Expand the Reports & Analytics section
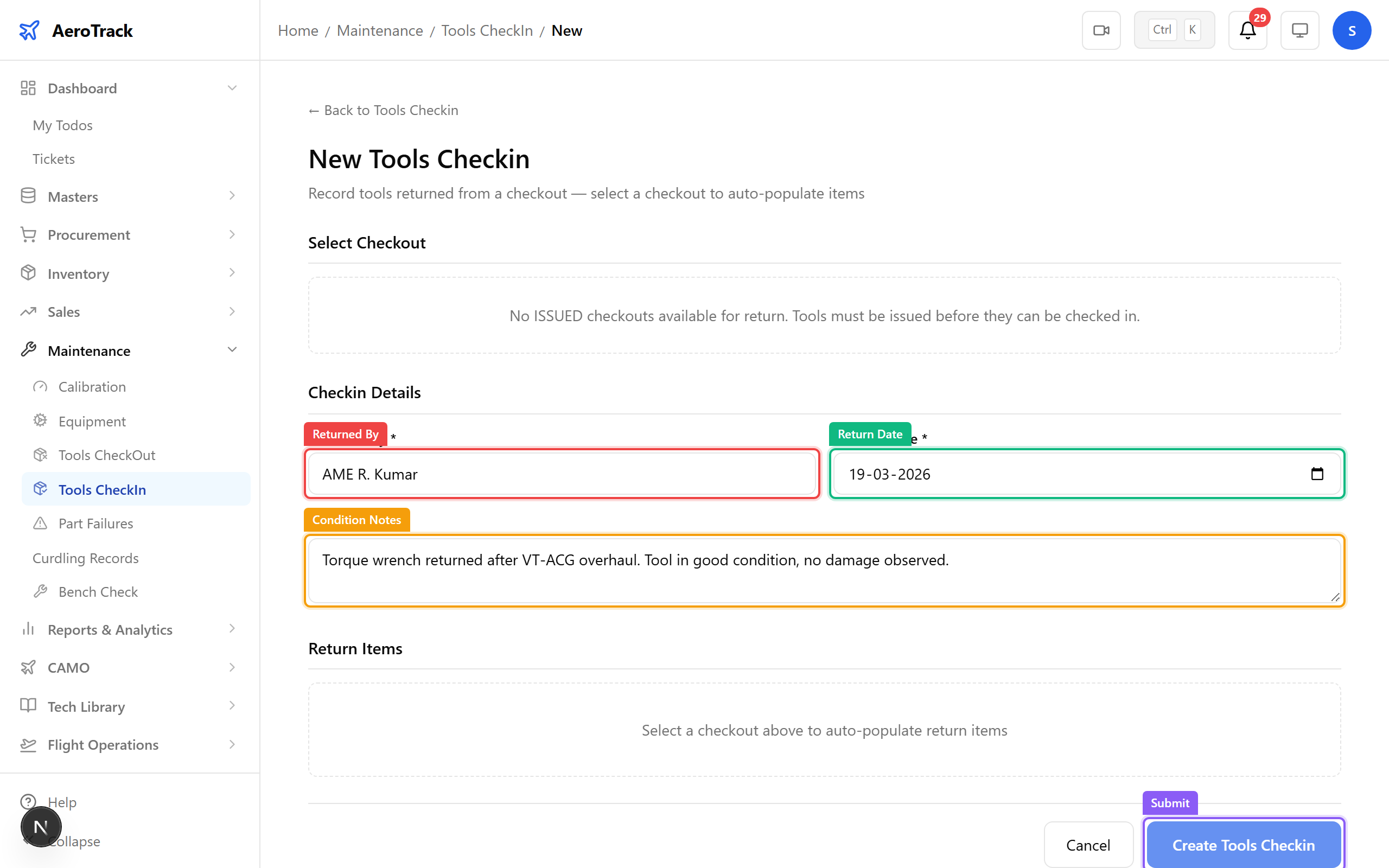This screenshot has height=868, width=1389. coord(232,629)
